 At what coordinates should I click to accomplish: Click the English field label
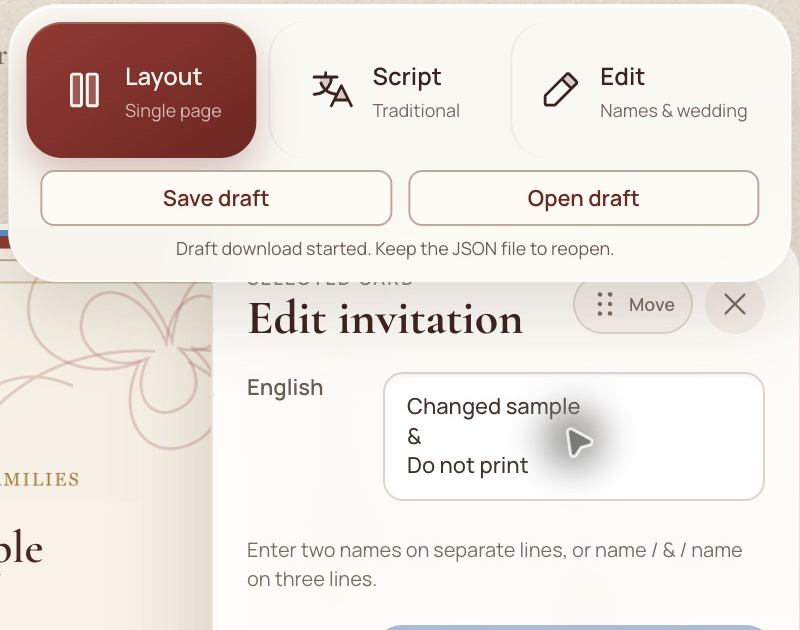coord(285,388)
